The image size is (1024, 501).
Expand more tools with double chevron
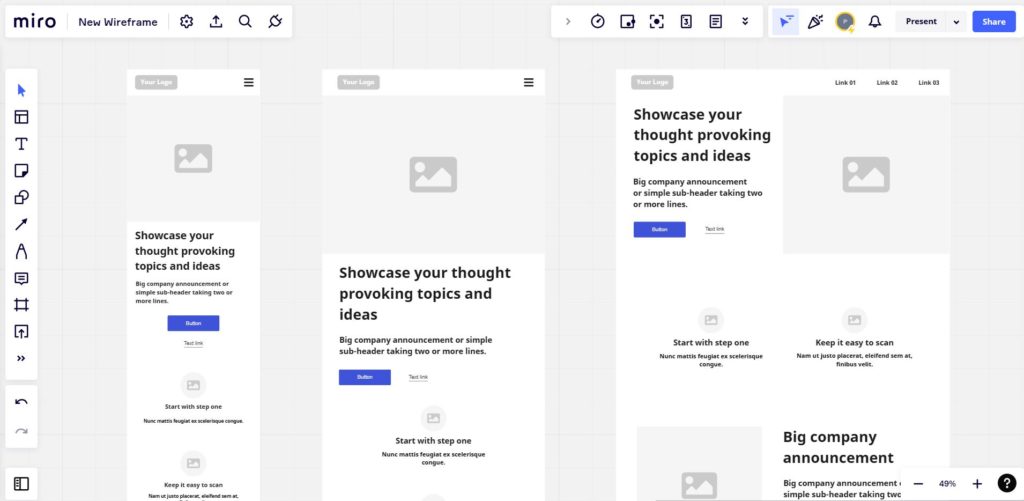(x=22, y=358)
